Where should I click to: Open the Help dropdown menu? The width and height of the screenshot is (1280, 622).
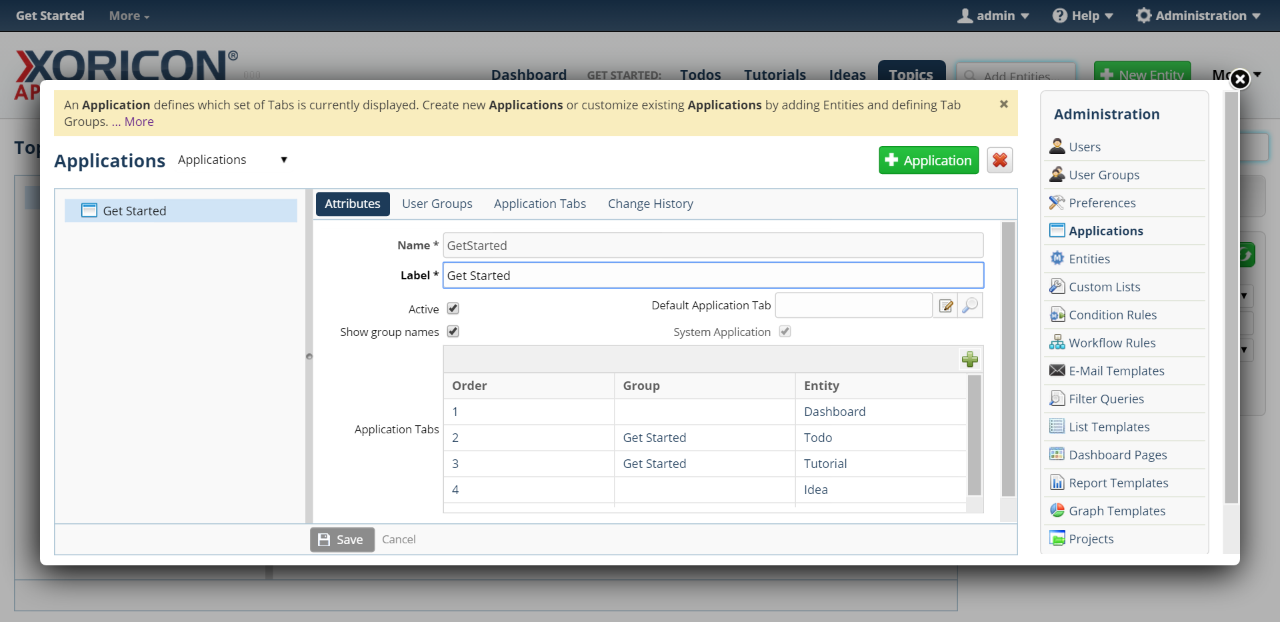(1082, 16)
